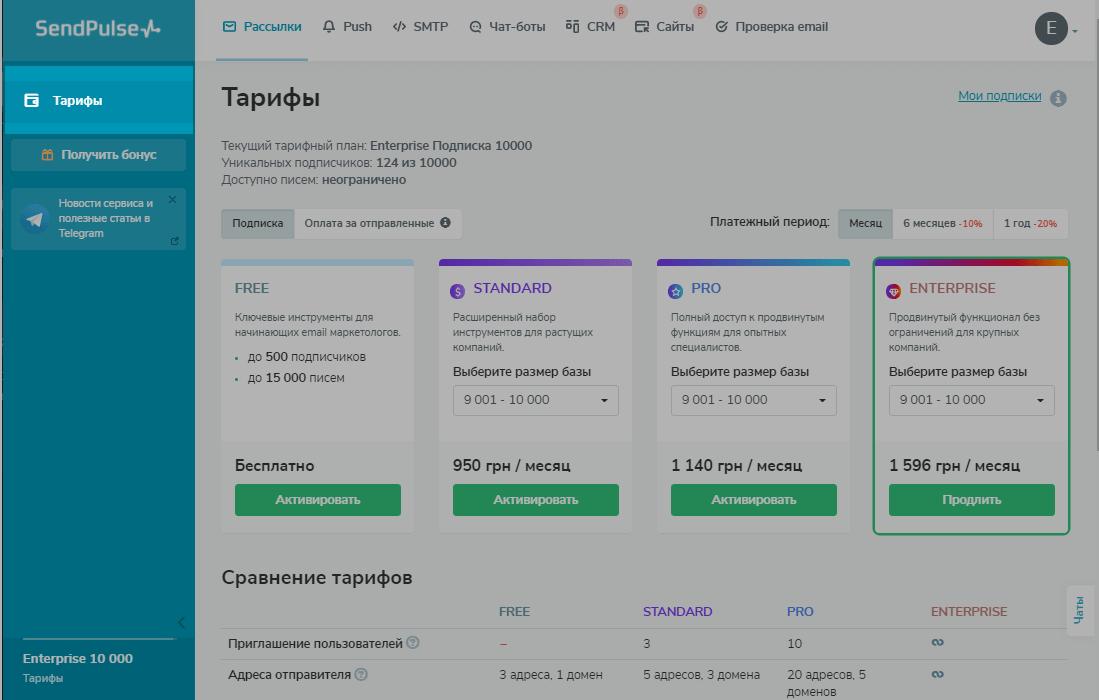1099x700 pixels.
Task: Open the Мои подписки link
Action: (x=999, y=96)
